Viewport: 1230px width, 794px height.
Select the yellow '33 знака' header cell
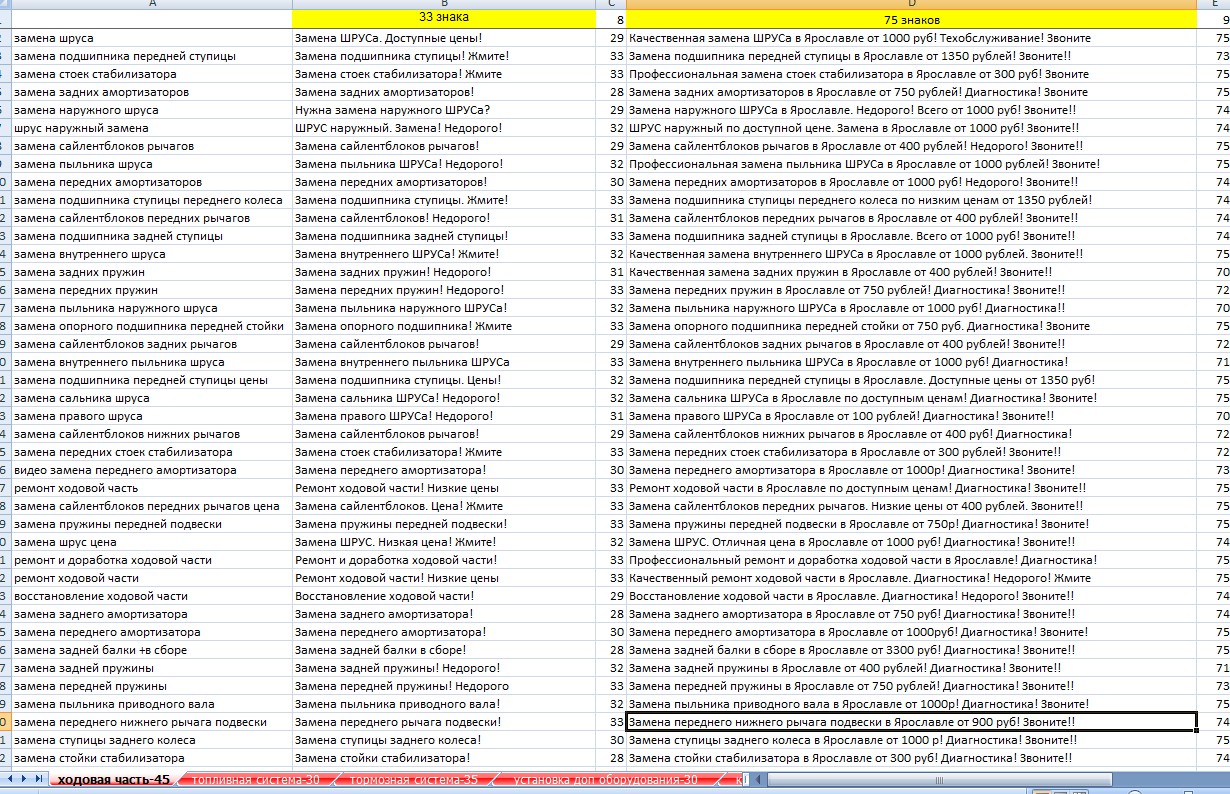click(442, 18)
